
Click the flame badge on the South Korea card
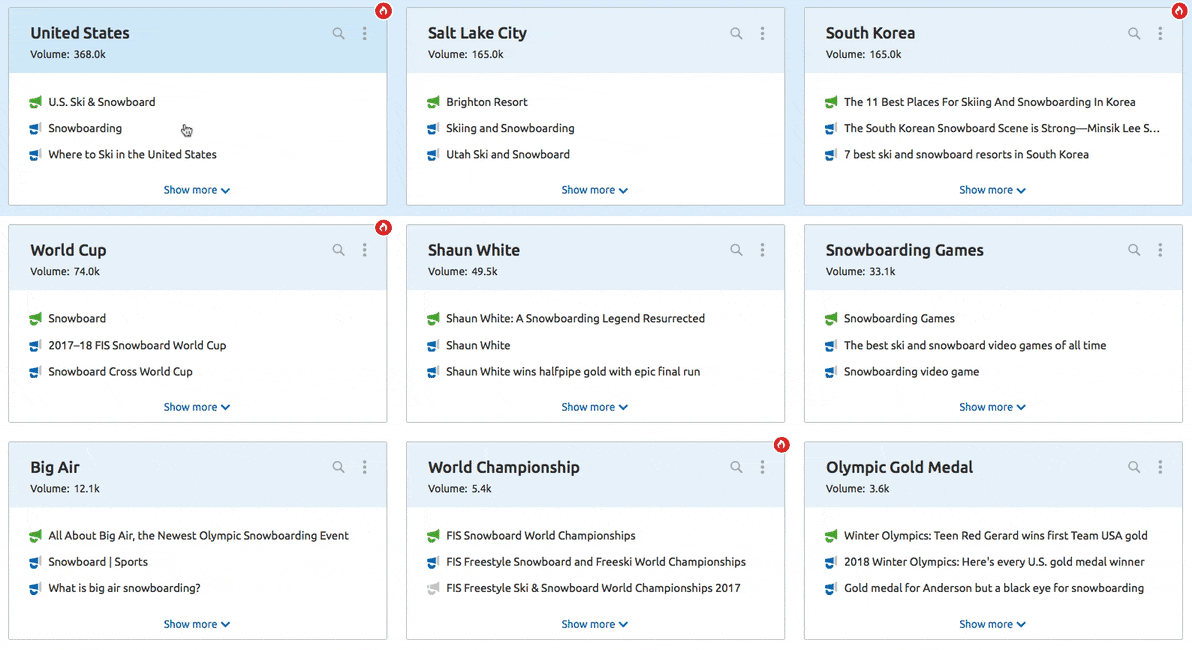point(1179,10)
